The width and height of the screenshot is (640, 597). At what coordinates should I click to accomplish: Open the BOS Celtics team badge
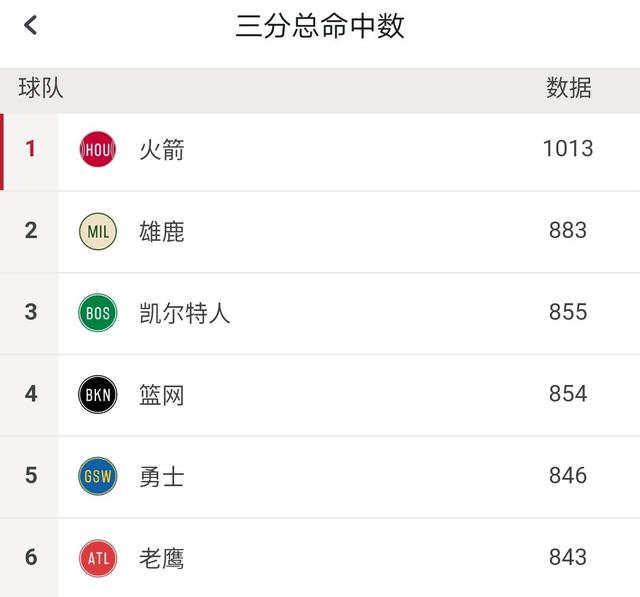pyautogui.click(x=98, y=313)
